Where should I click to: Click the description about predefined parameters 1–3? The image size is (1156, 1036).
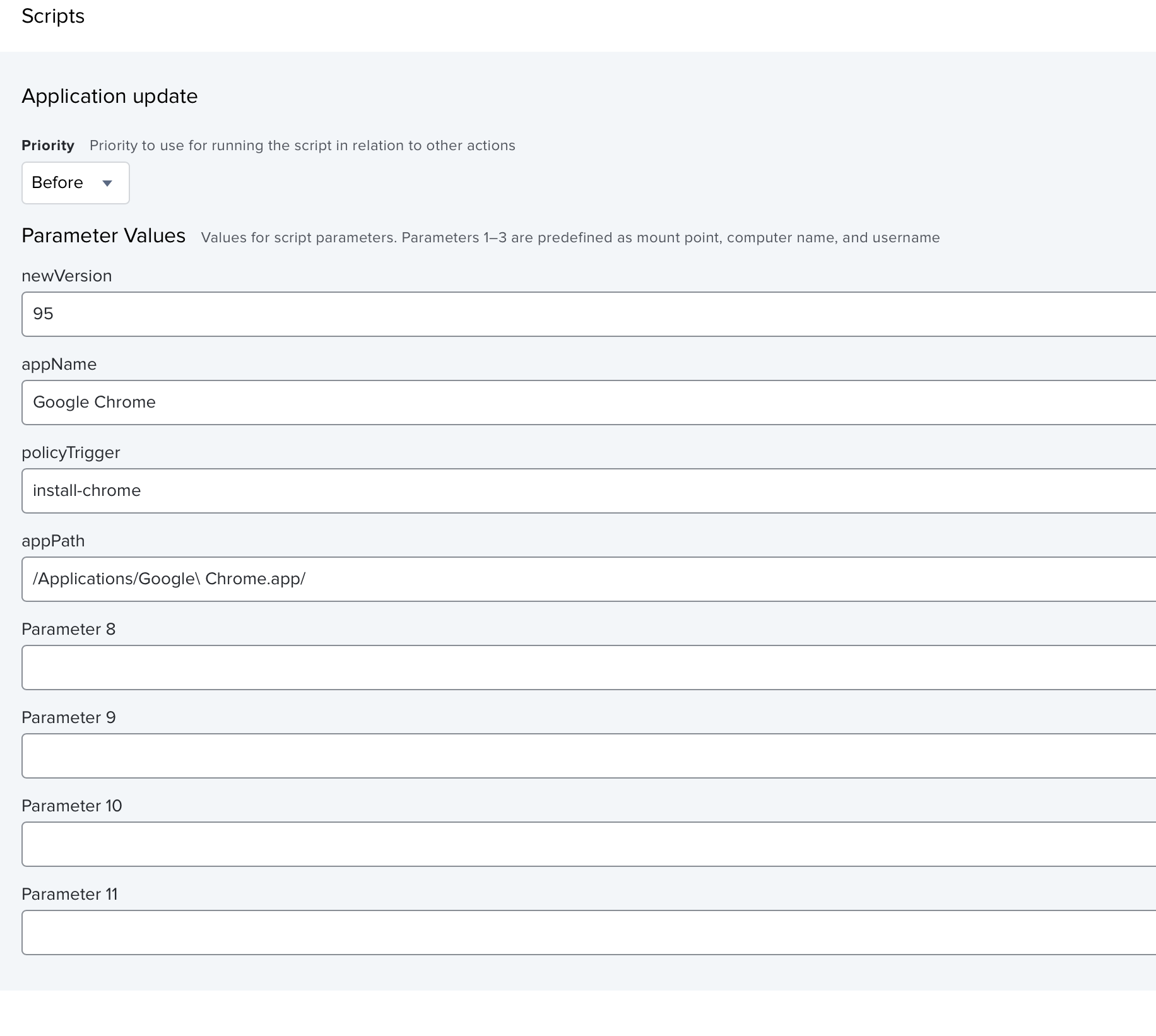pyautogui.click(x=570, y=238)
